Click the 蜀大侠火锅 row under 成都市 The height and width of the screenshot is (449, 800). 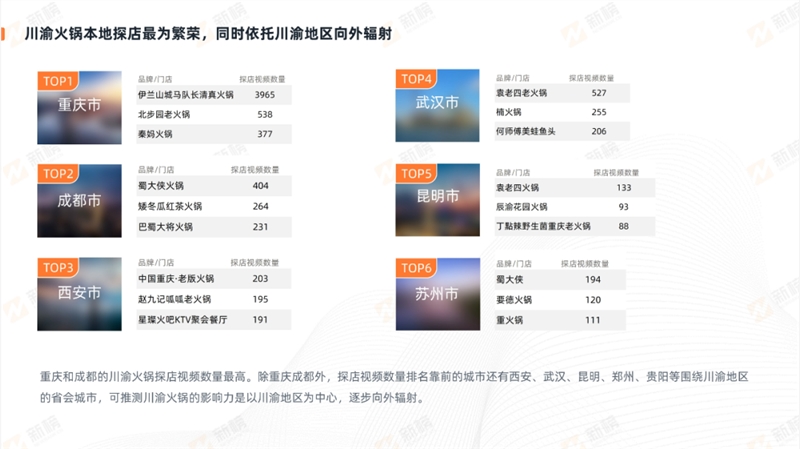coord(213,187)
